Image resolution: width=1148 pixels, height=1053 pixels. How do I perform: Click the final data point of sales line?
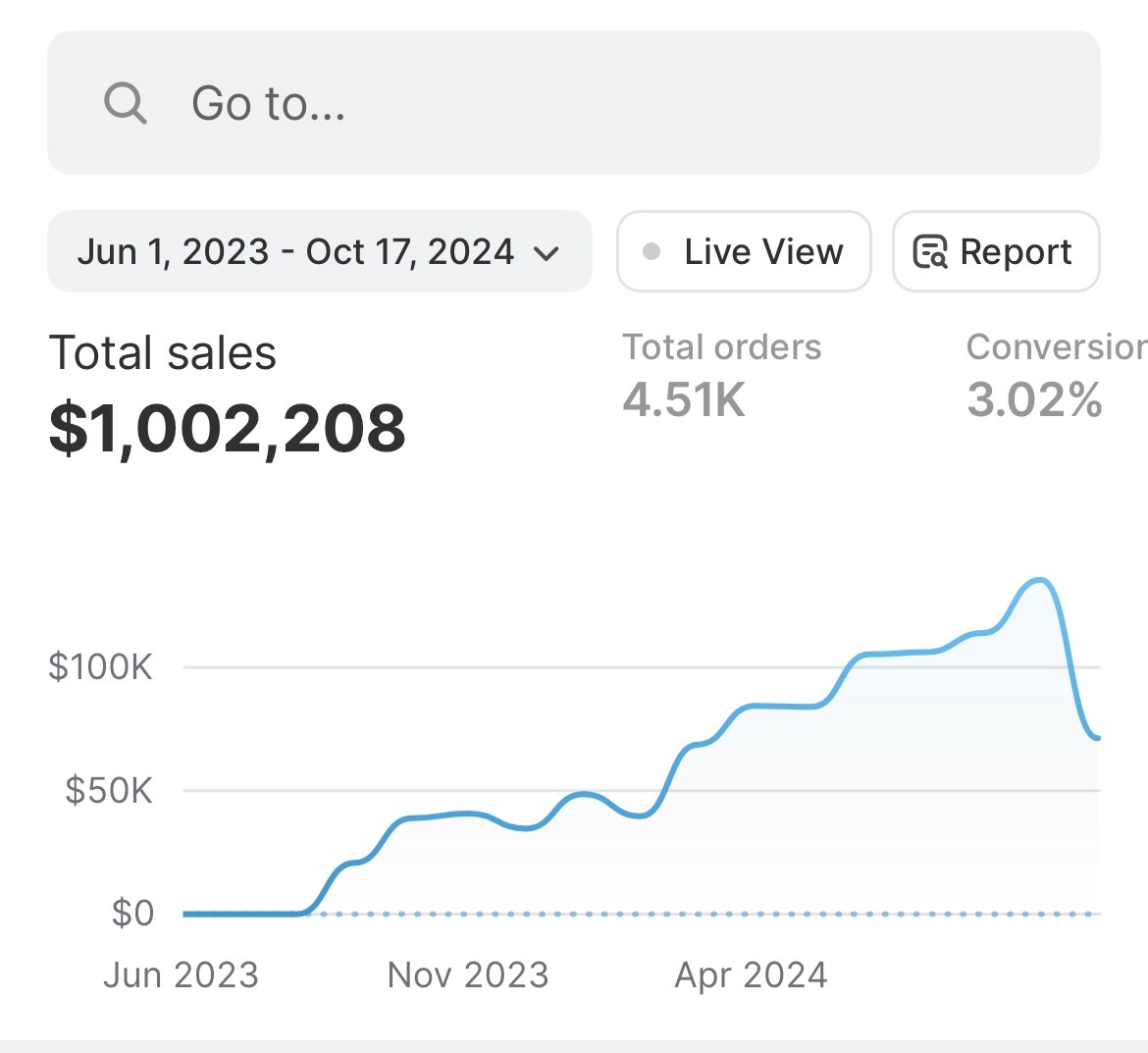[x=1097, y=737]
